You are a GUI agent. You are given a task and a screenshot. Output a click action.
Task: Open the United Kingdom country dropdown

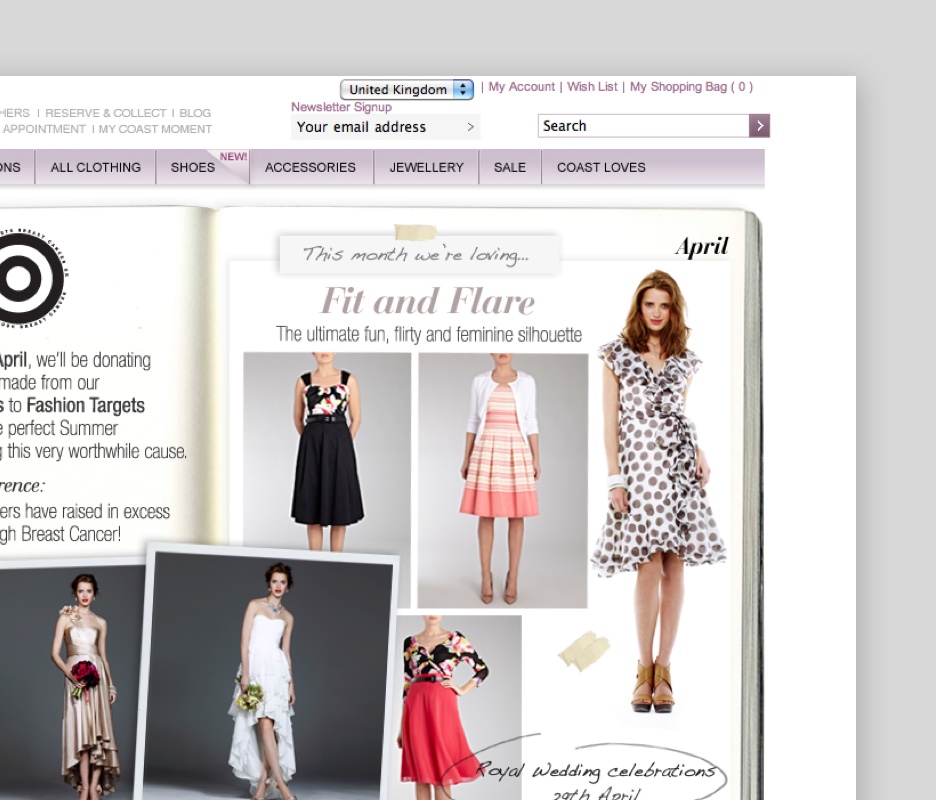coord(407,89)
